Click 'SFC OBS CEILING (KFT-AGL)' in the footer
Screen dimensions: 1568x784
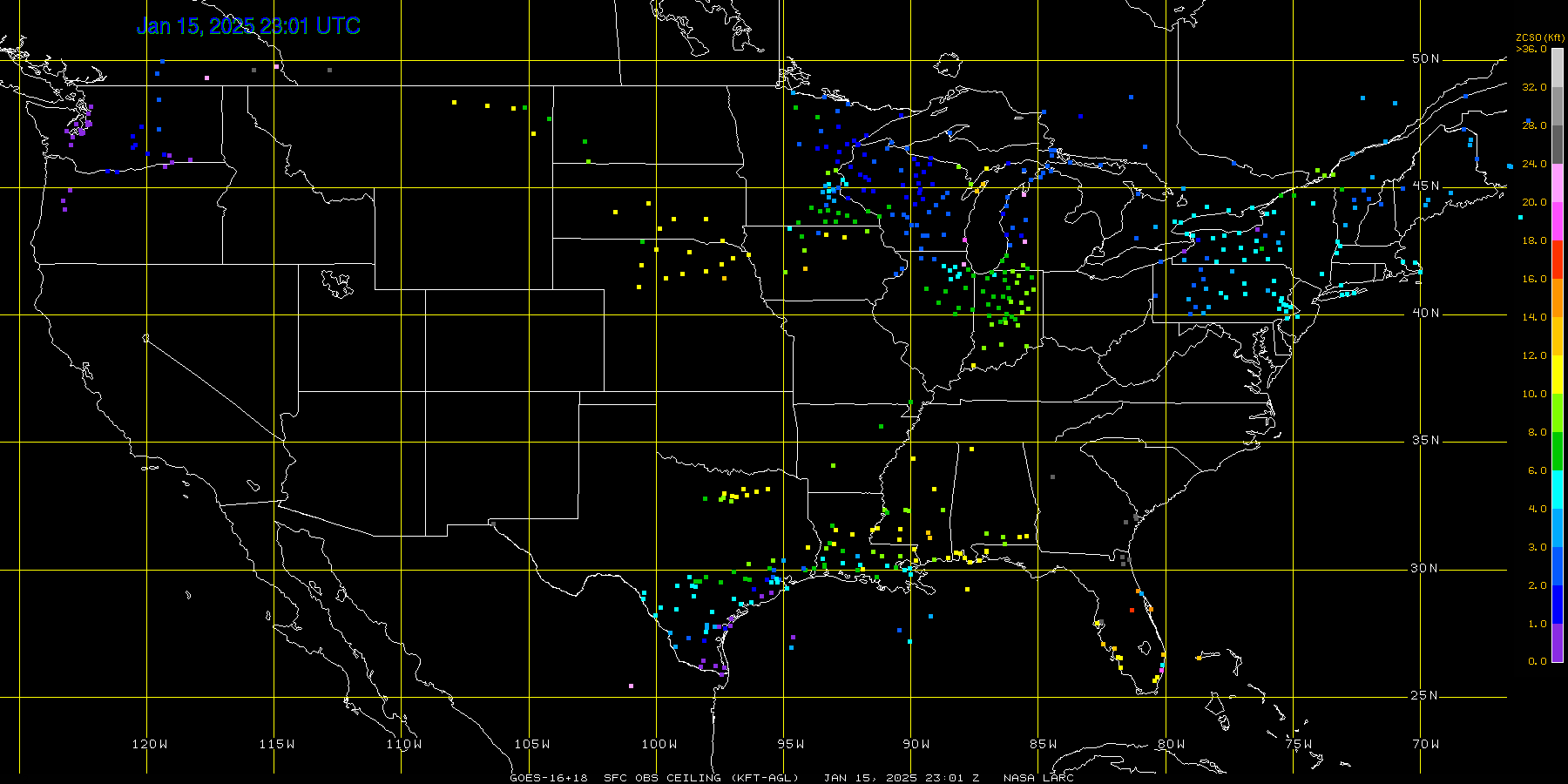point(701,778)
